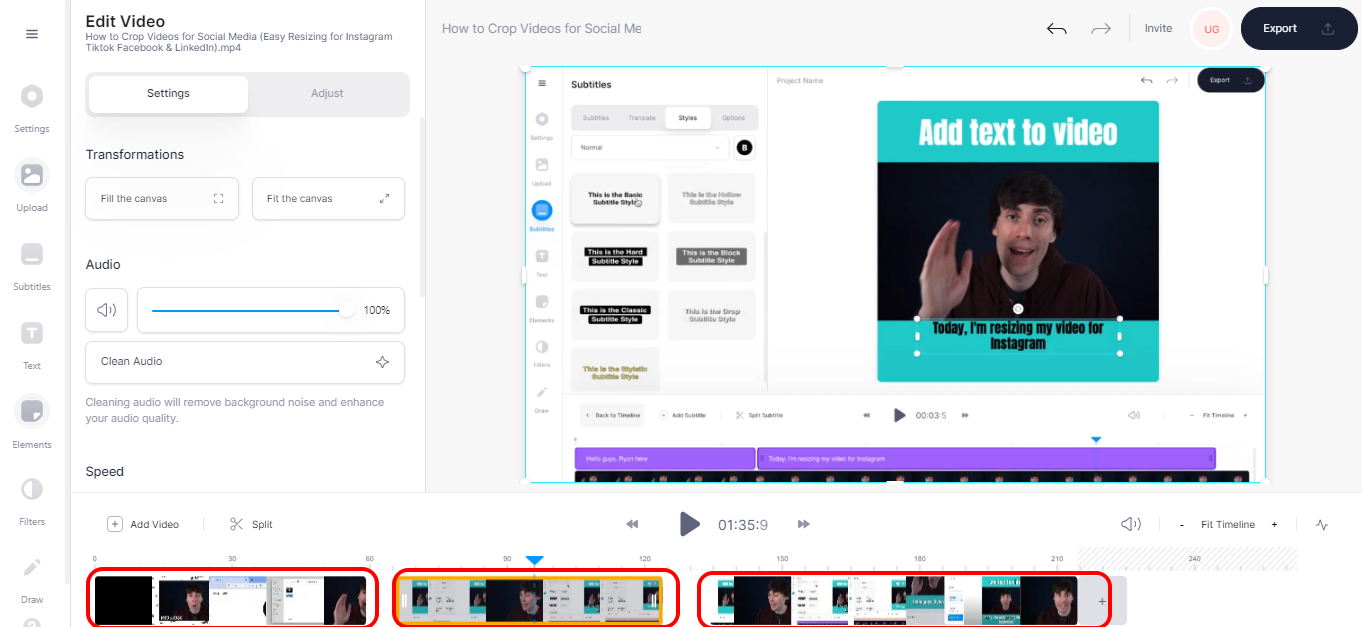Click Fit Timeline zoom option
Viewport: 1362px width, 627px height.
pos(1228,525)
